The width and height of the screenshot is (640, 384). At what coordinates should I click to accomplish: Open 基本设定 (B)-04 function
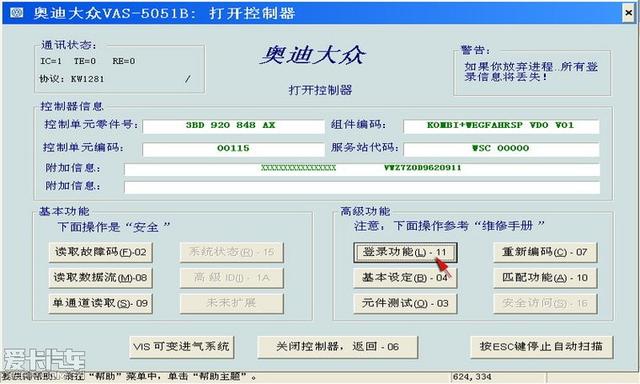[405, 278]
